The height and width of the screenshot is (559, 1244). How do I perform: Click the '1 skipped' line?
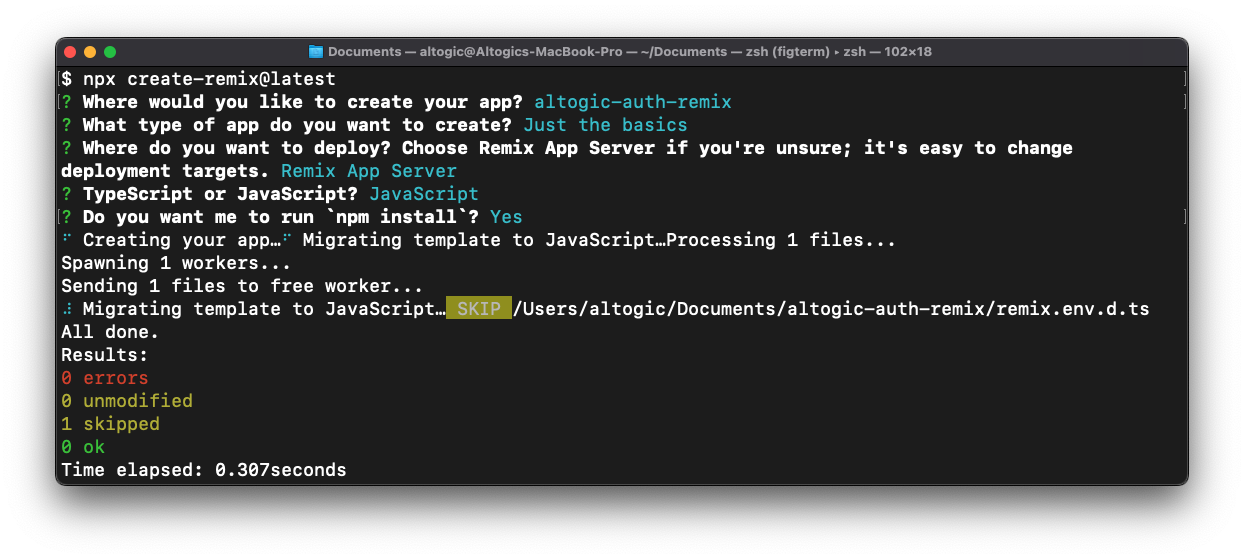(x=110, y=424)
